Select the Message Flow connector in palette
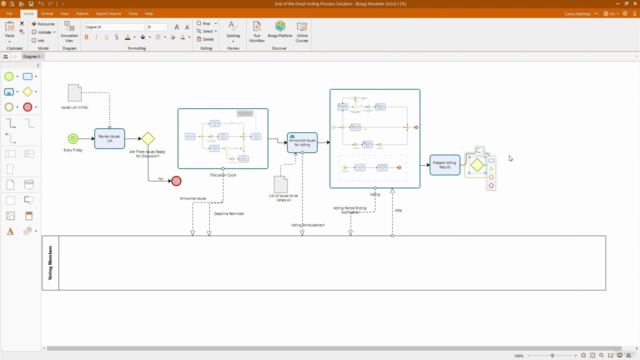 (x=11, y=138)
